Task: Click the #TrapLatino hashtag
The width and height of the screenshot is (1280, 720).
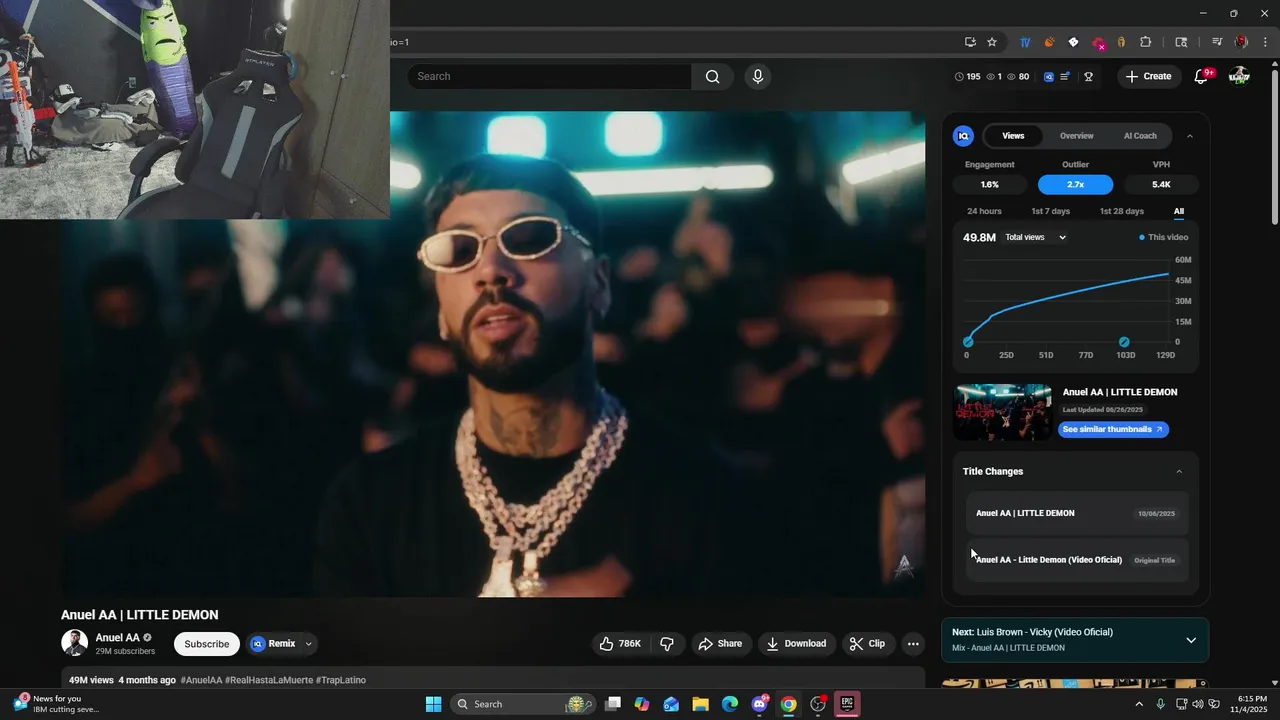Action: click(x=341, y=680)
